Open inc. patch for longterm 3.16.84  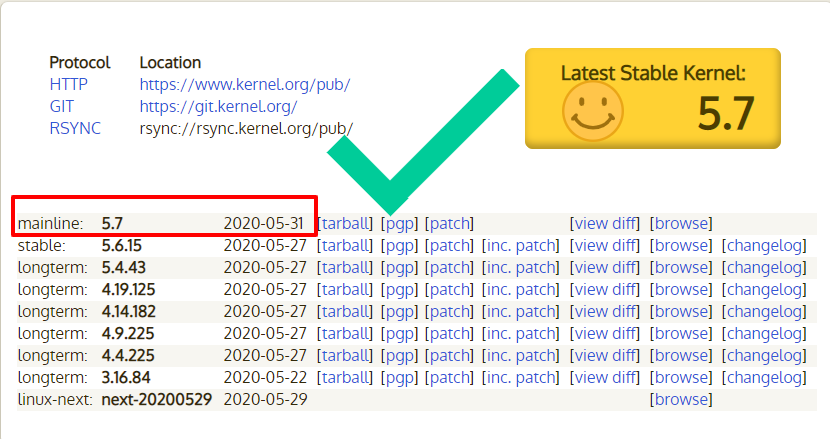(x=520, y=378)
